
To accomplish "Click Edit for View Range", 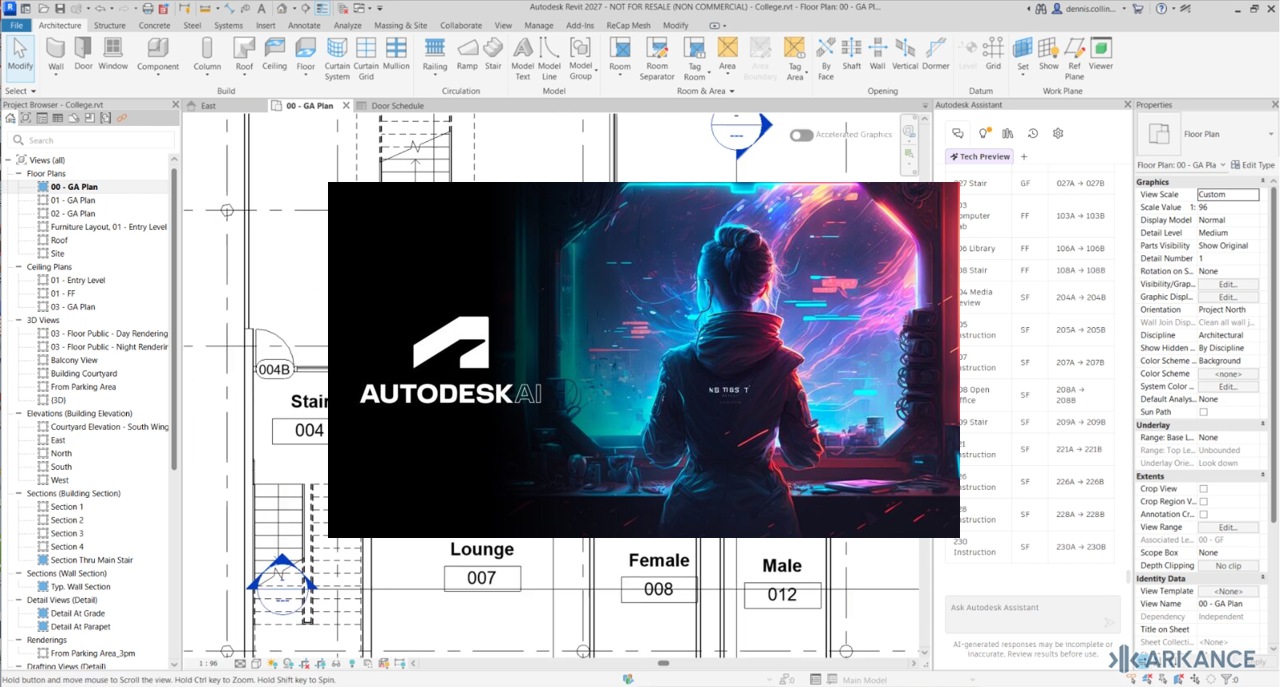I will click(x=1228, y=527).
